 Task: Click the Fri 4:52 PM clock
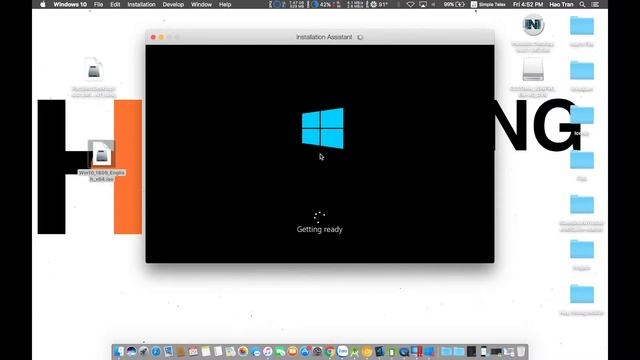point(528,4)
